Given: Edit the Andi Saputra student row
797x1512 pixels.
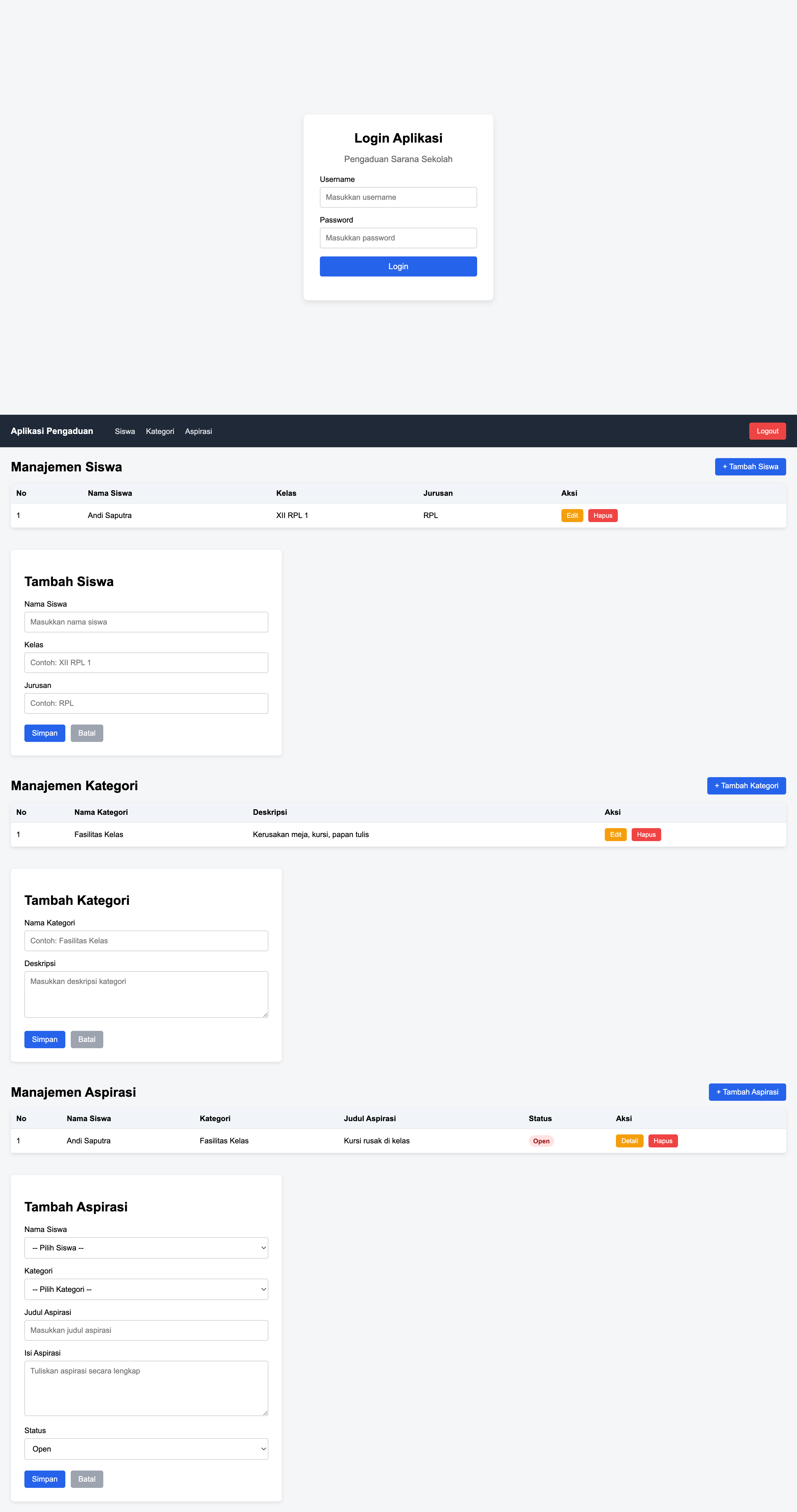Looking at the screenshot, I should 572,515.
